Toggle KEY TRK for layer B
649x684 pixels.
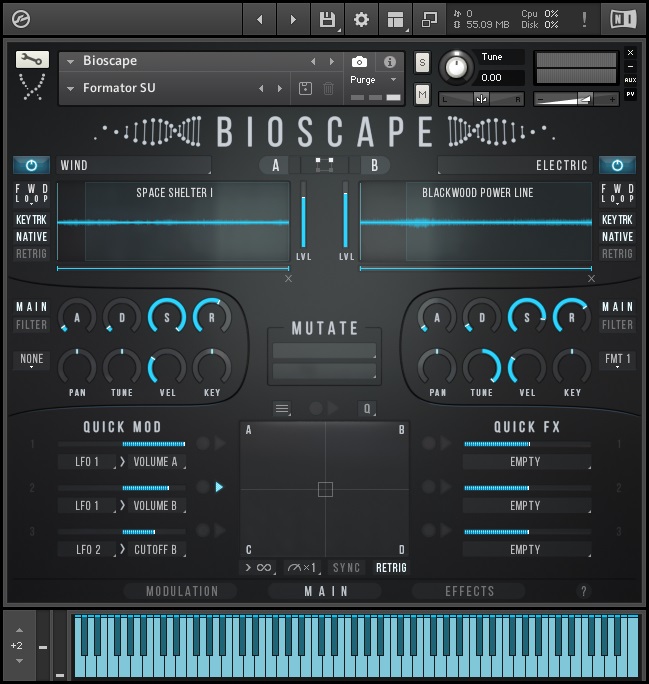pos(617,220)
